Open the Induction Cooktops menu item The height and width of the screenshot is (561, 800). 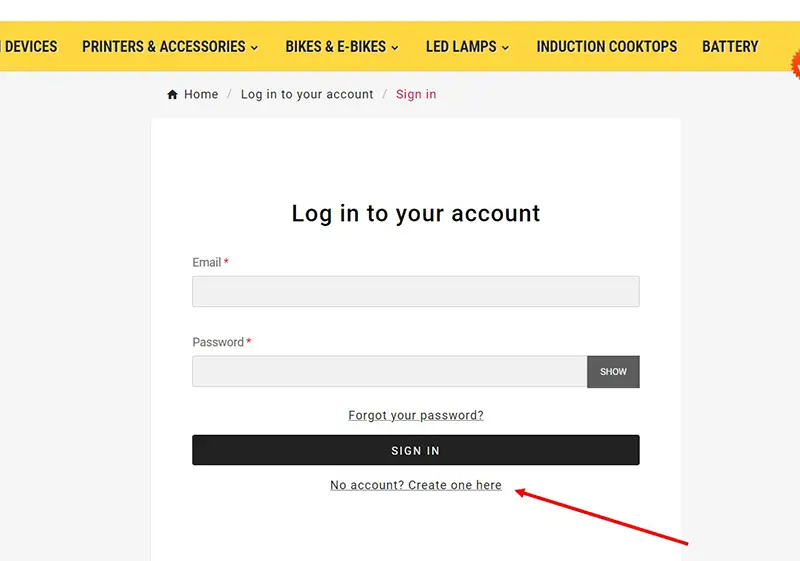607,46
